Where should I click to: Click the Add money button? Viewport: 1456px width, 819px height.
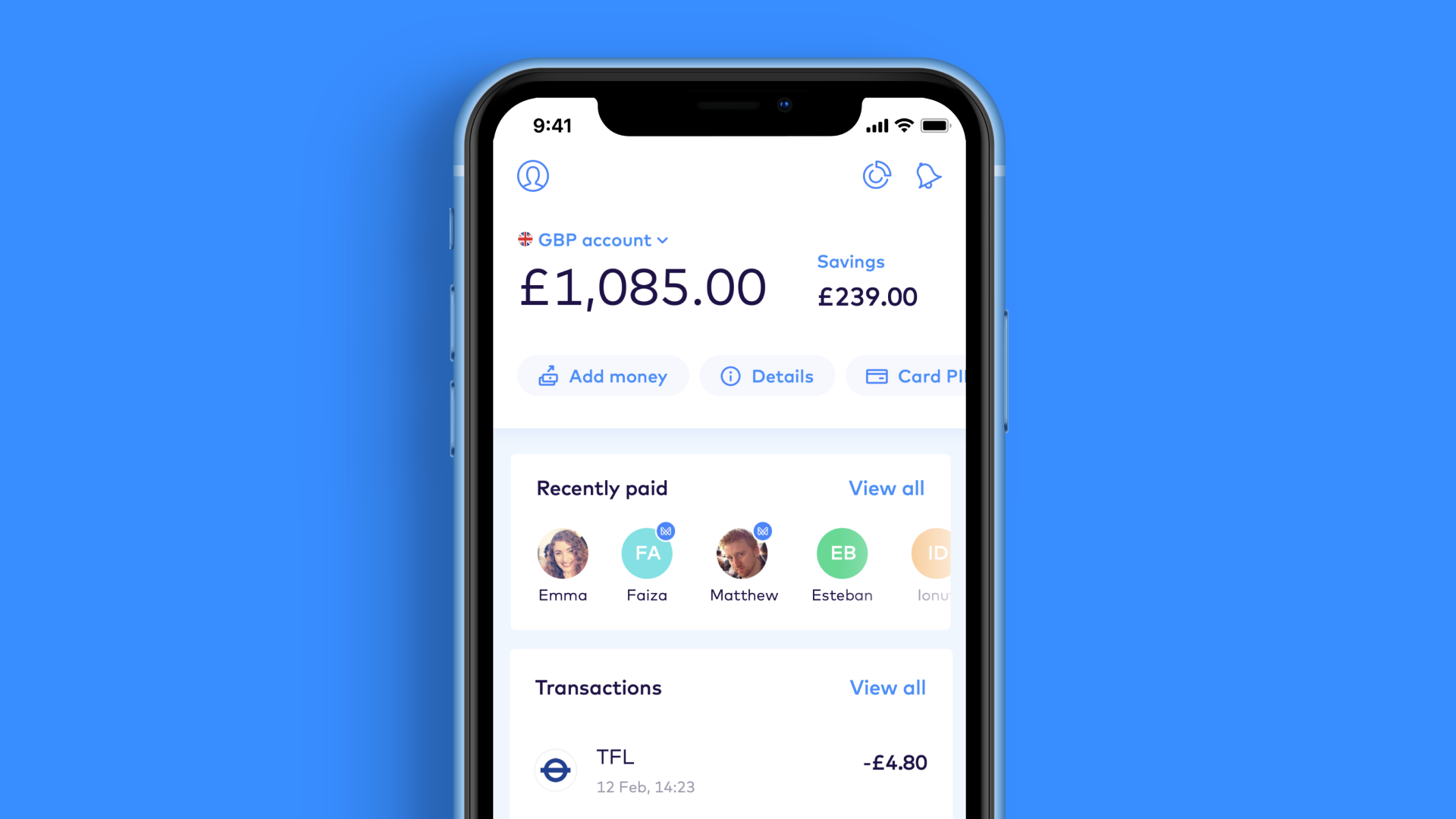(x=603, y=376)
